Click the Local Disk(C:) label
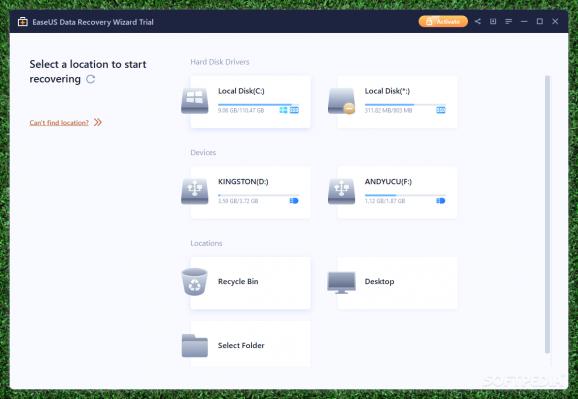This screenshot has height=399, width=578. 241,91
